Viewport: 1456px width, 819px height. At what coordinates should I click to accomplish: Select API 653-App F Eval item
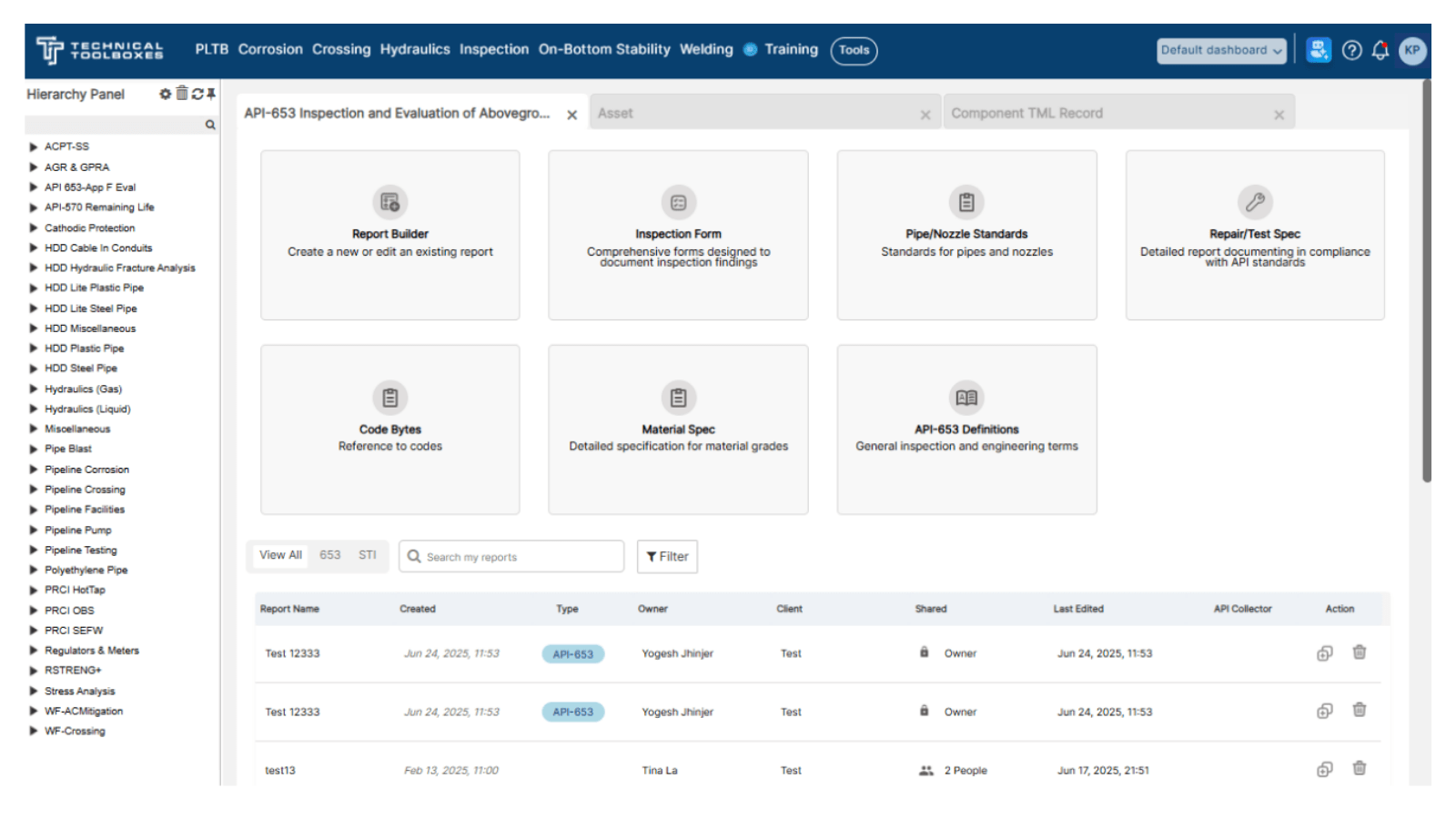[90, 187]
